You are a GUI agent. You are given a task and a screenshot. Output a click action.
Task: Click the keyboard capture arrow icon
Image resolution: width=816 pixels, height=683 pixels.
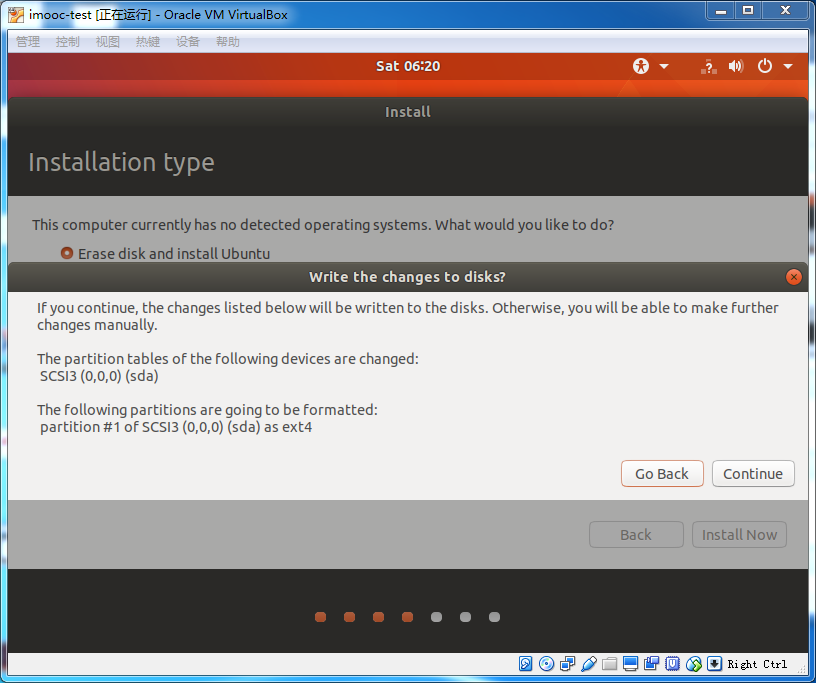pos(715,664)
